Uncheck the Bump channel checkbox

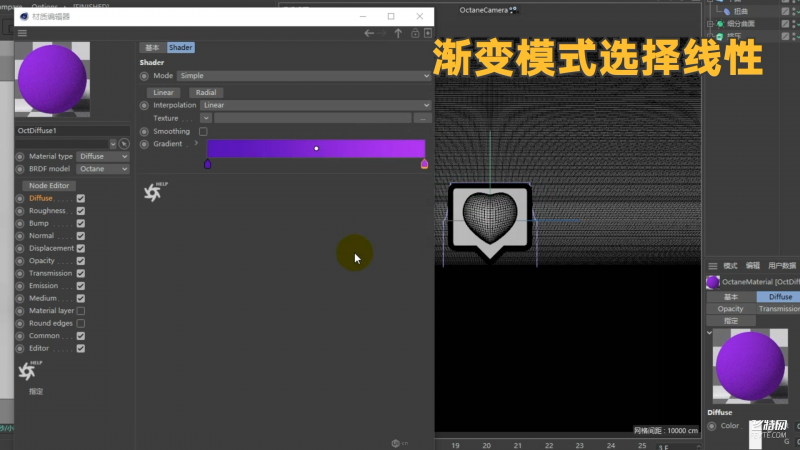tap(81, 223)
